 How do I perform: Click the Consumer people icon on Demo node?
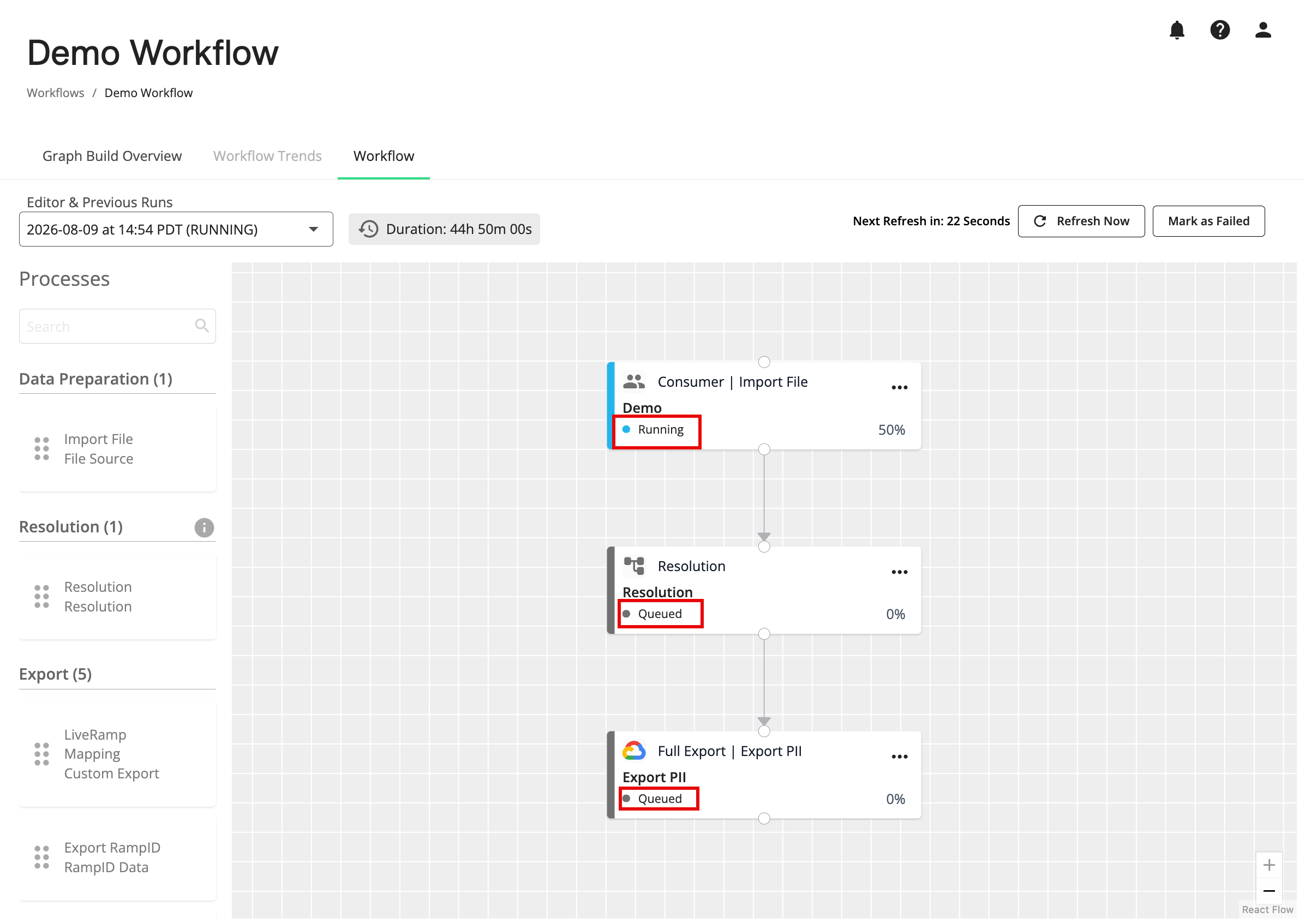pos(634,382)
